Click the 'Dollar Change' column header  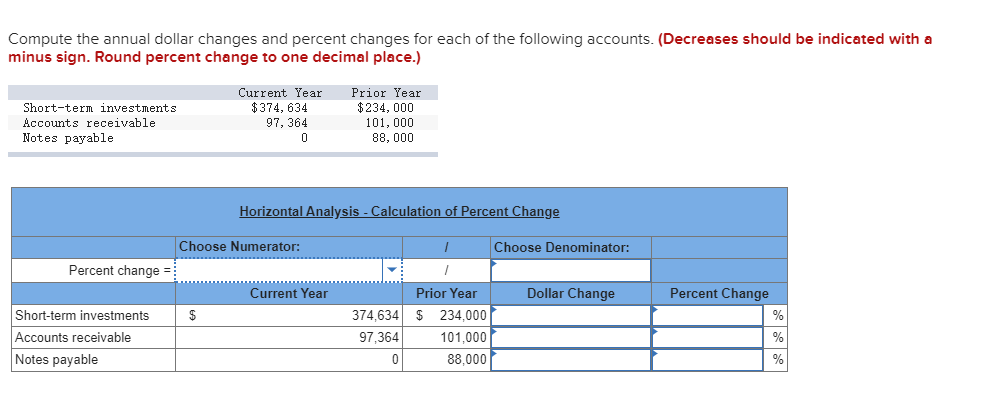tap(571, 293)
